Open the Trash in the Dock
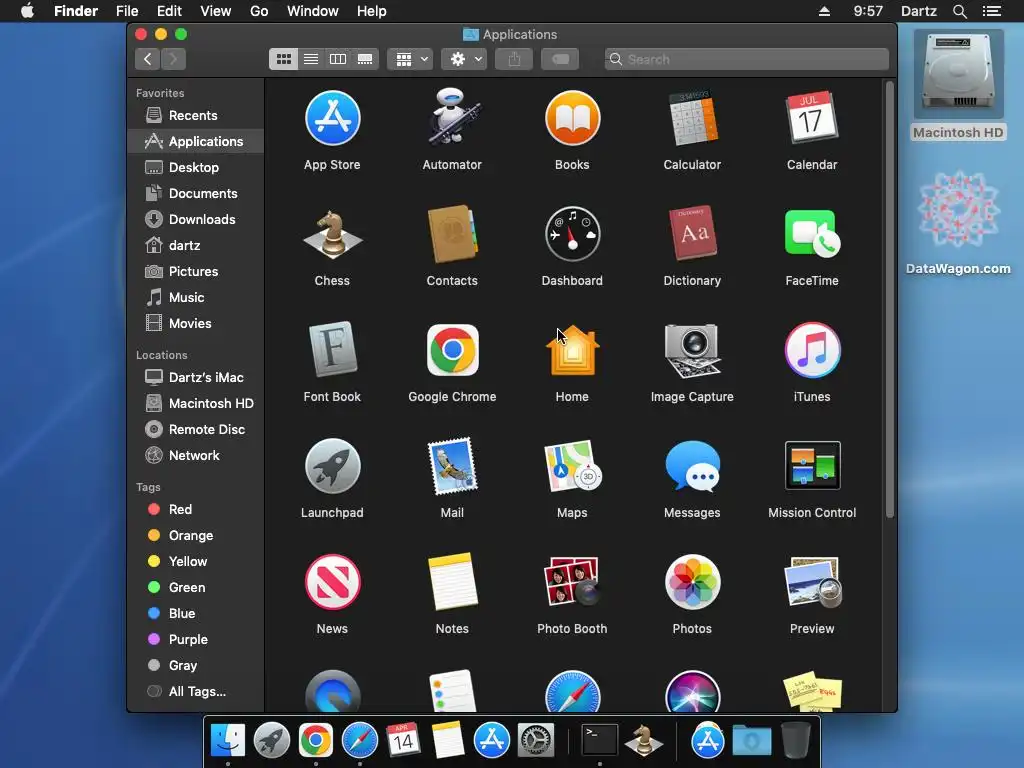The width and height of the screenshot is (1024, 768). tap(795, 741)
